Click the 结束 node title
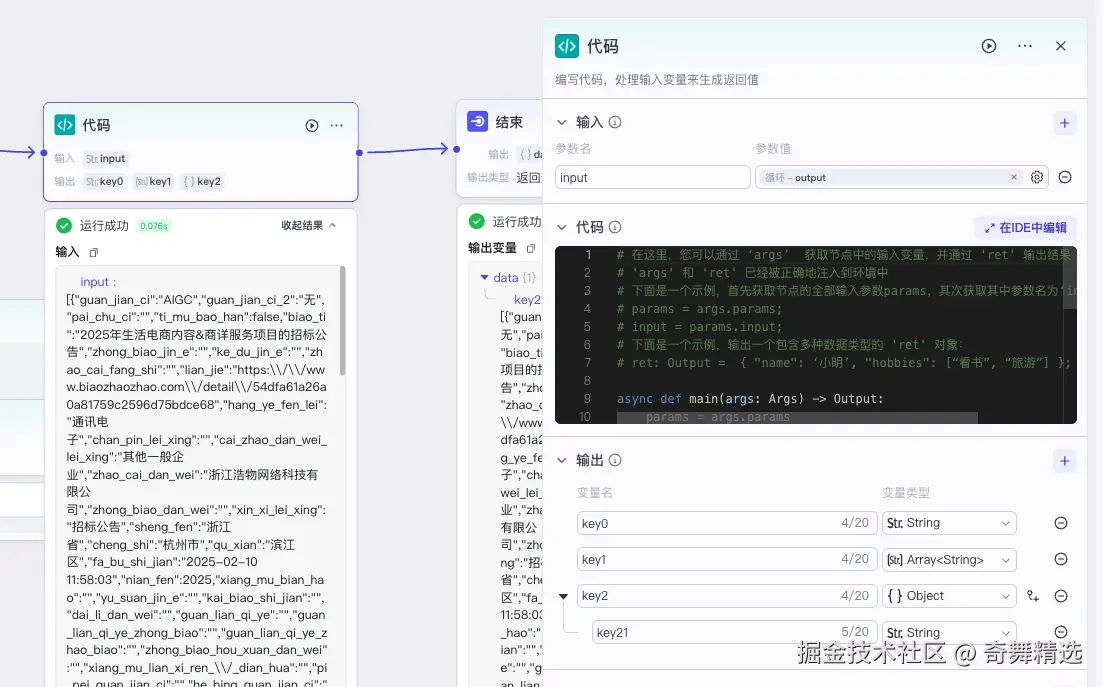The width and height of the screenshot is (1103, 687). point(509,122)
